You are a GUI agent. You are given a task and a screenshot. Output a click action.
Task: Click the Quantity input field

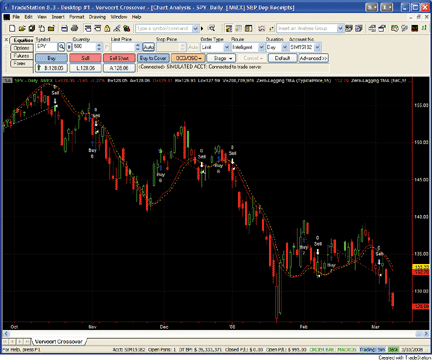pos(85,47)
